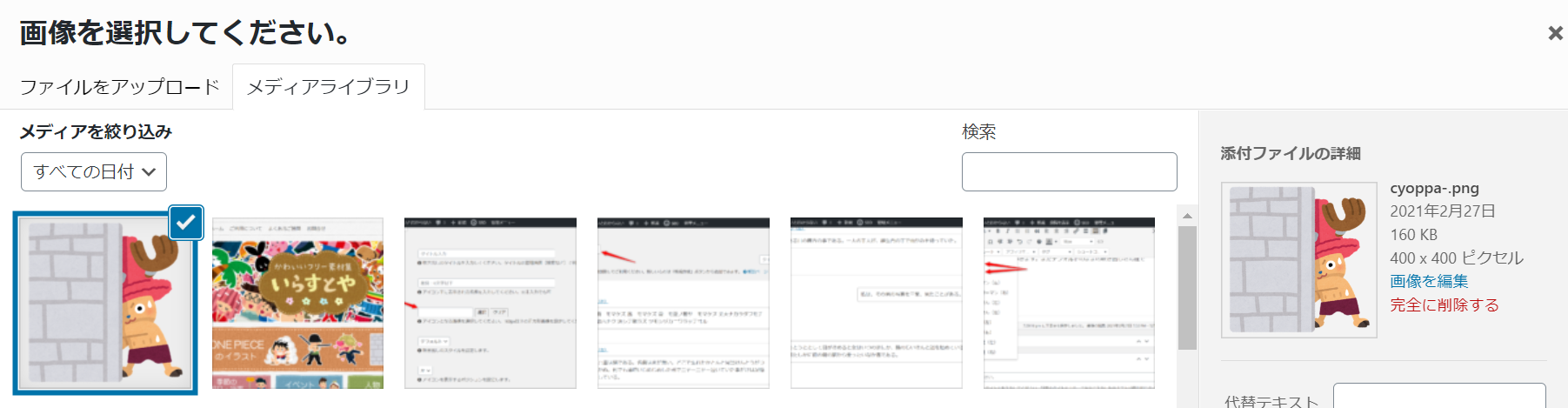Open the すべての日付 date filter dropdown

click(x=94, y=172)
